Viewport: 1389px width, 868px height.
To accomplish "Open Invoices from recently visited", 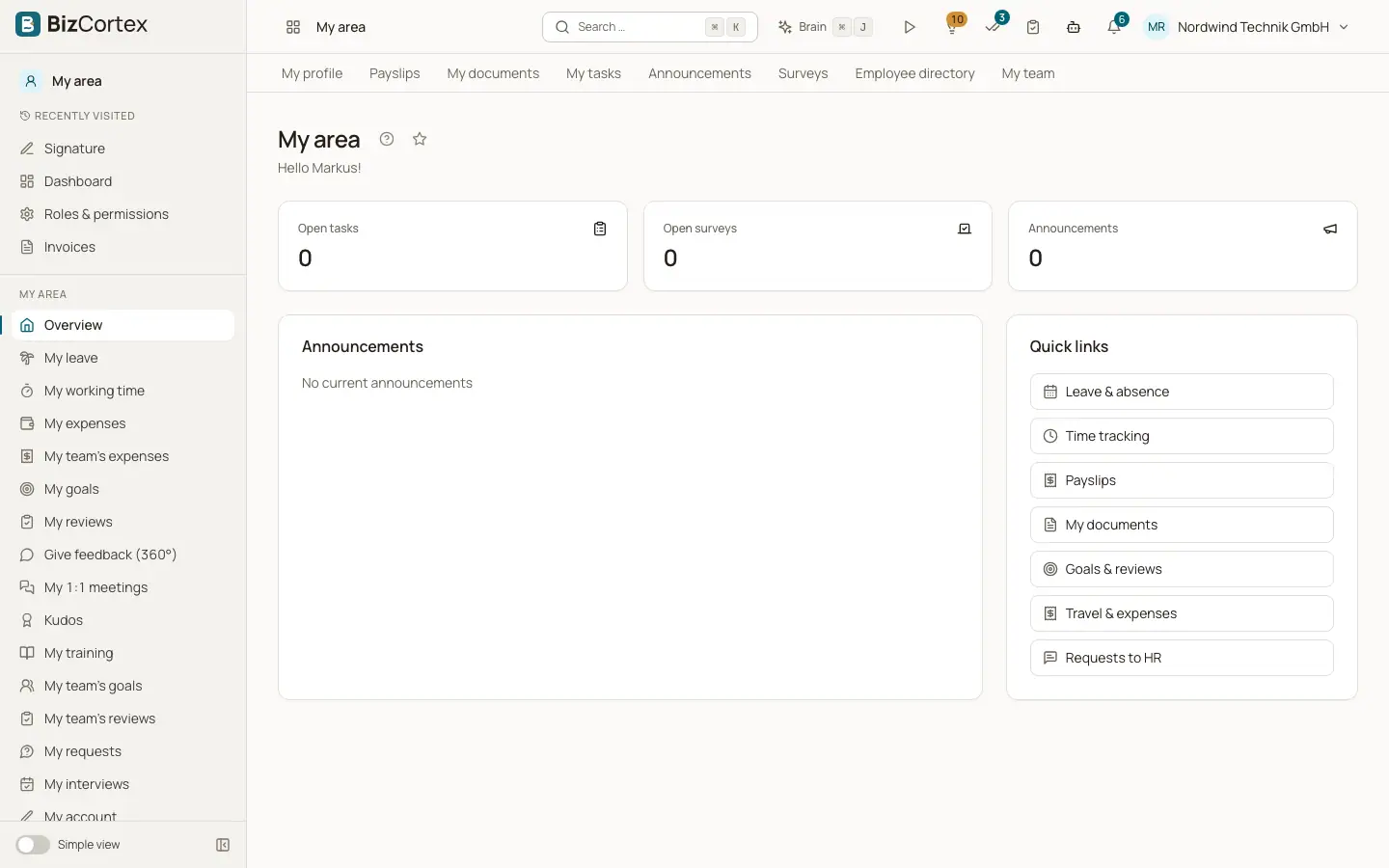I will pyautogui.click(x=123, y=247).
